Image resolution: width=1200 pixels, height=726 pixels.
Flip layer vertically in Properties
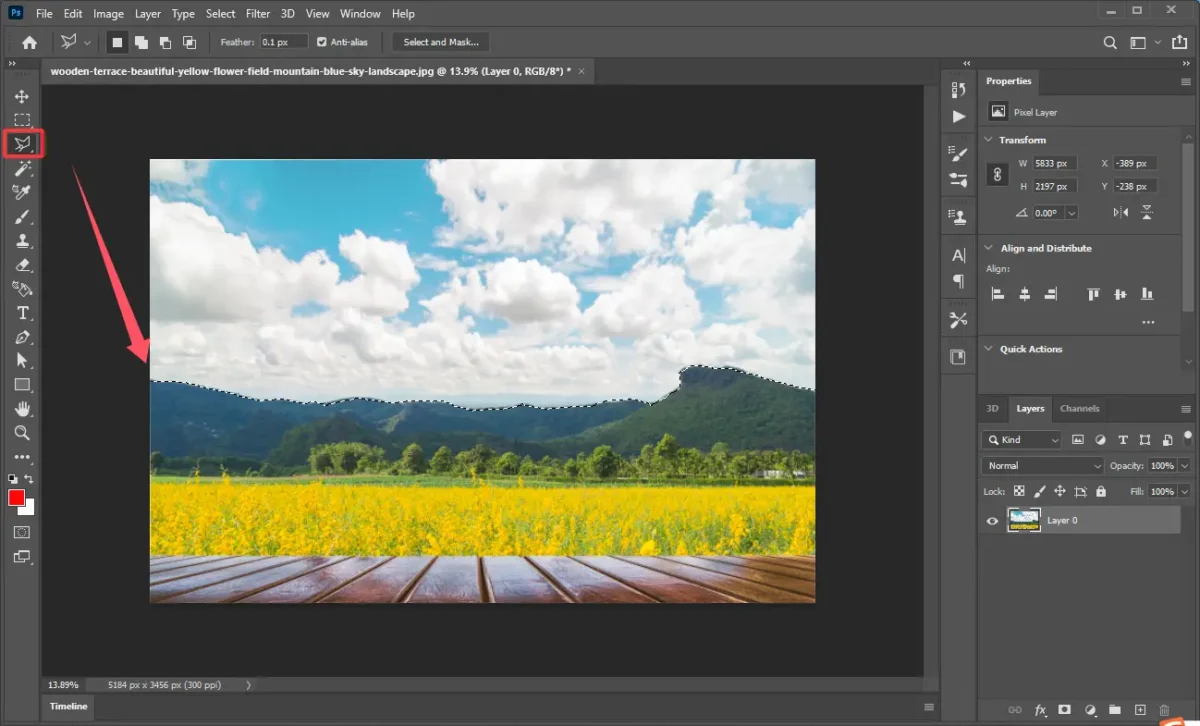click(x=1147, y=213)
